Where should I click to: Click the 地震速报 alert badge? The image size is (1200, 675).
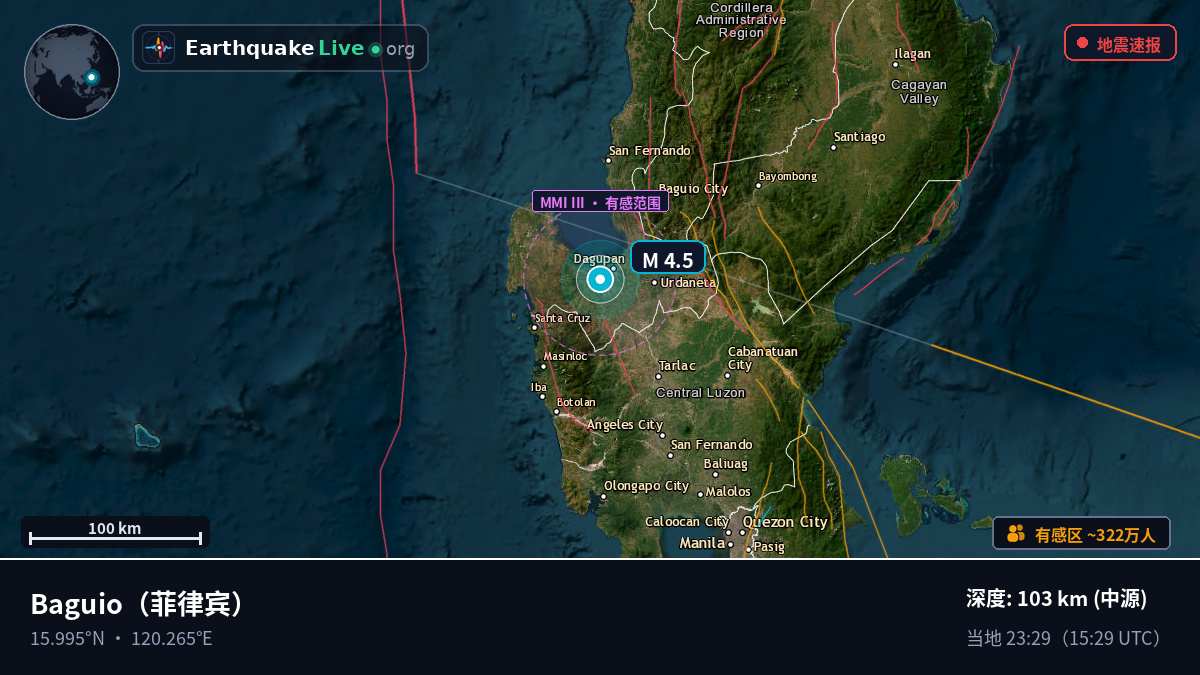[x=1120, y=43]
